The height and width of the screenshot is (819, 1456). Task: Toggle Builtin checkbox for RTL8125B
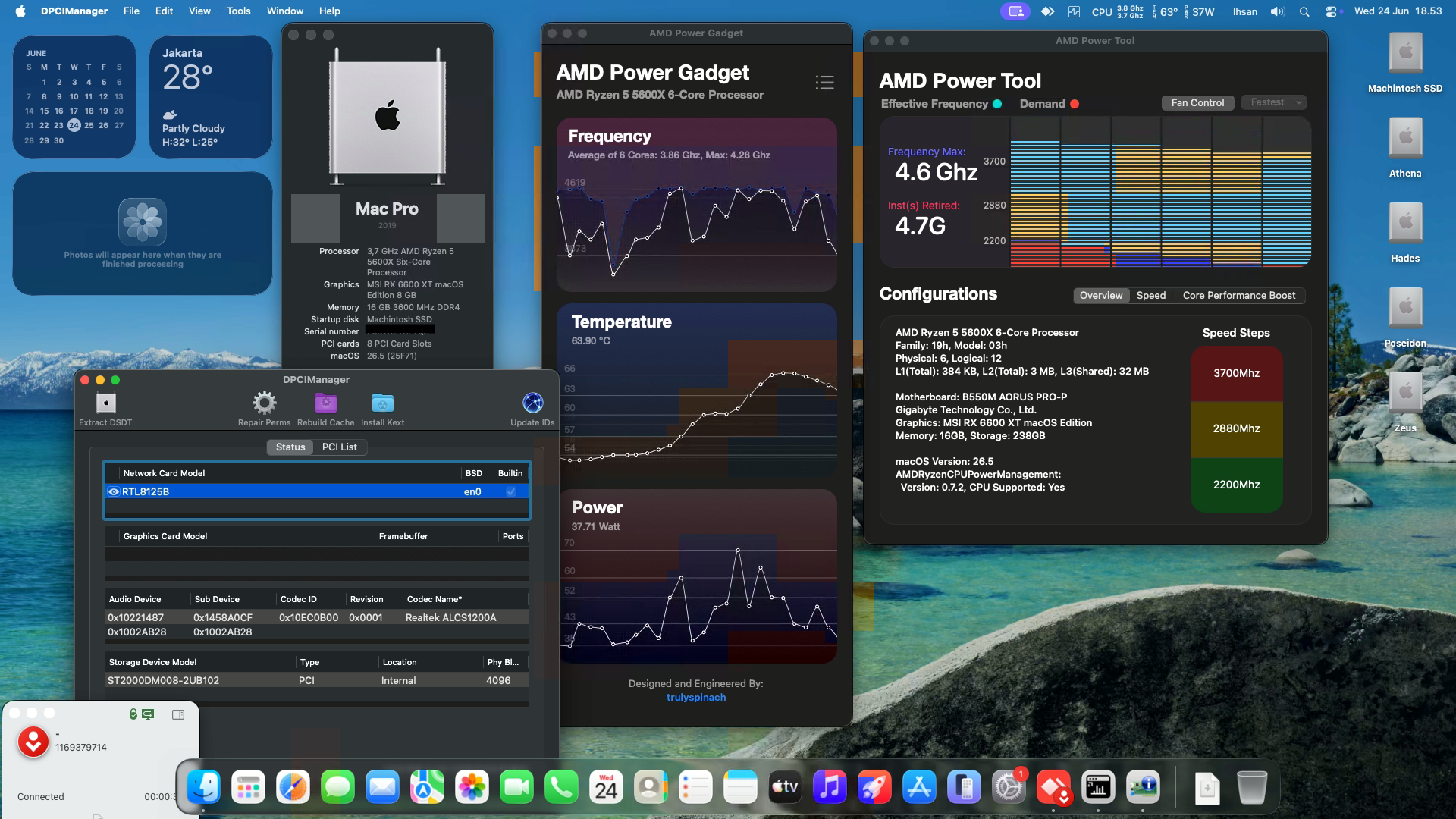[x=511, y=491]
